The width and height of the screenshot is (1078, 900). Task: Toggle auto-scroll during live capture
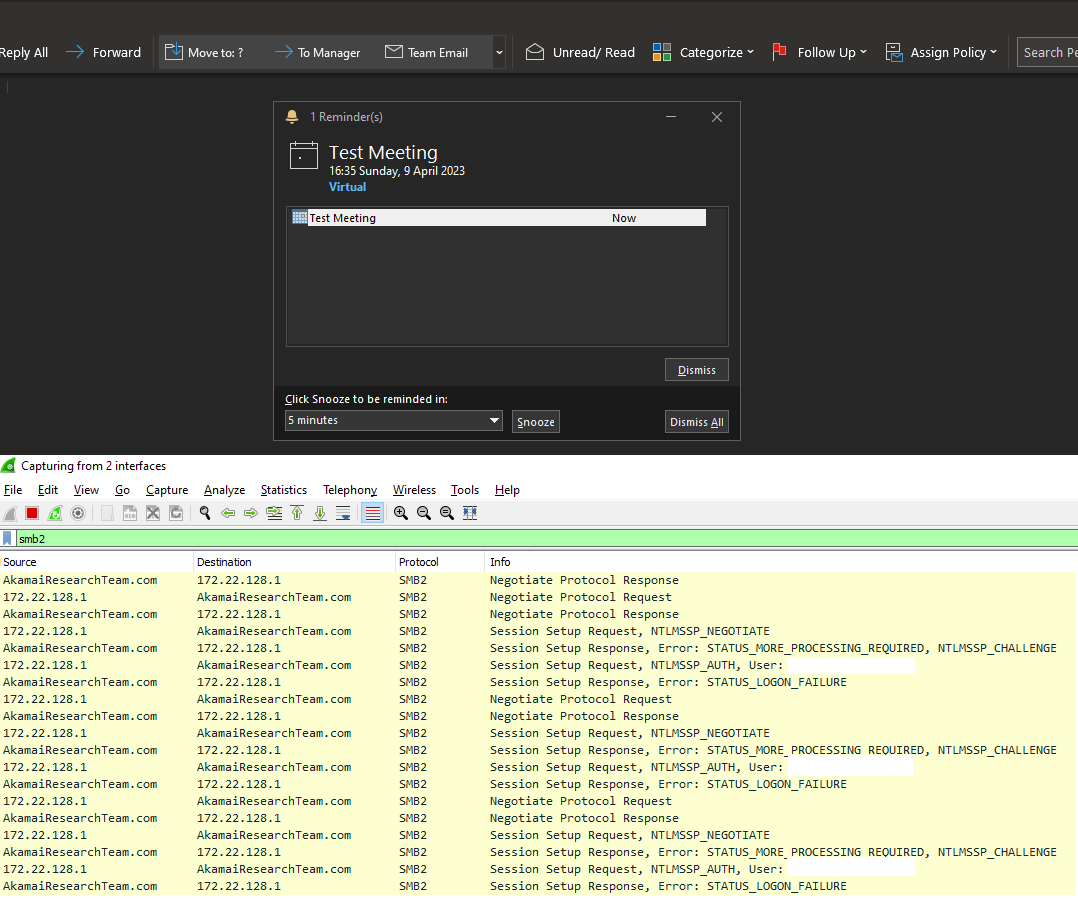click(343, 513)
